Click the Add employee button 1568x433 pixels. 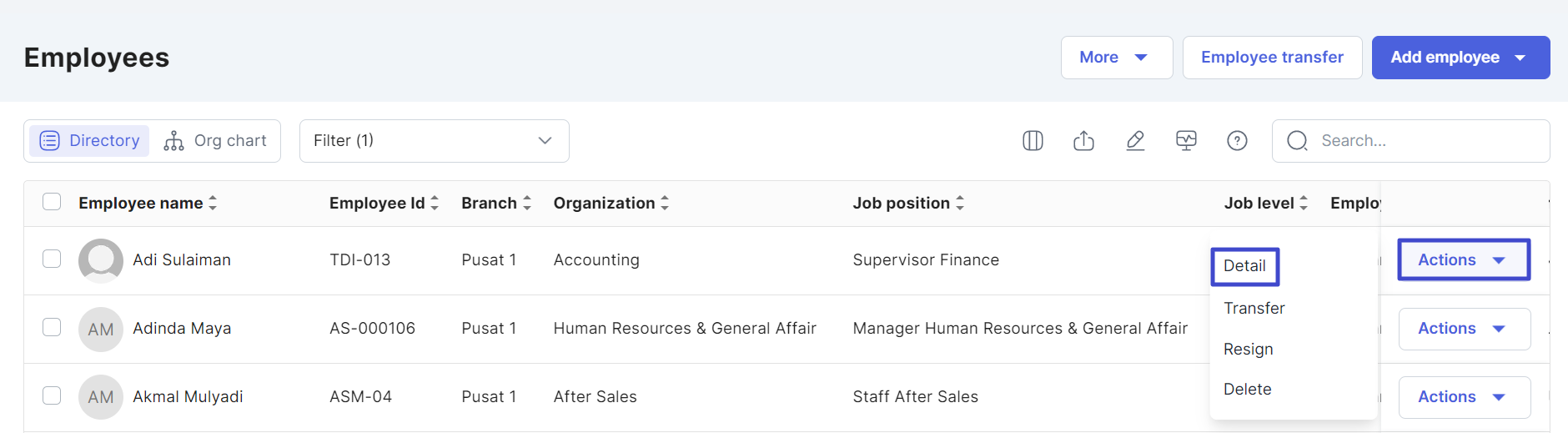[x=1460, y=58]
